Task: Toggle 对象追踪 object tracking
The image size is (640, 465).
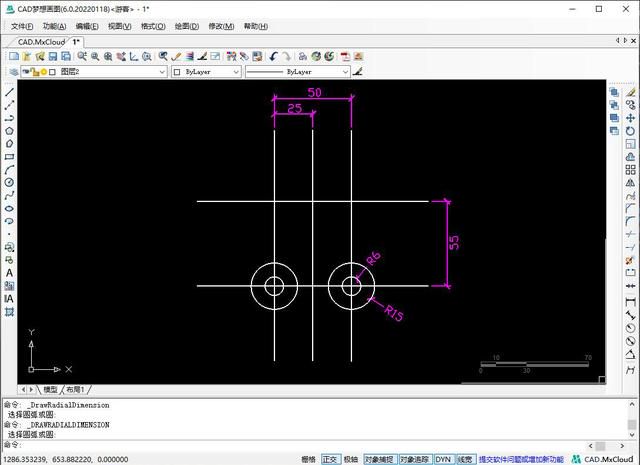Action: click(x=415, y=459)
